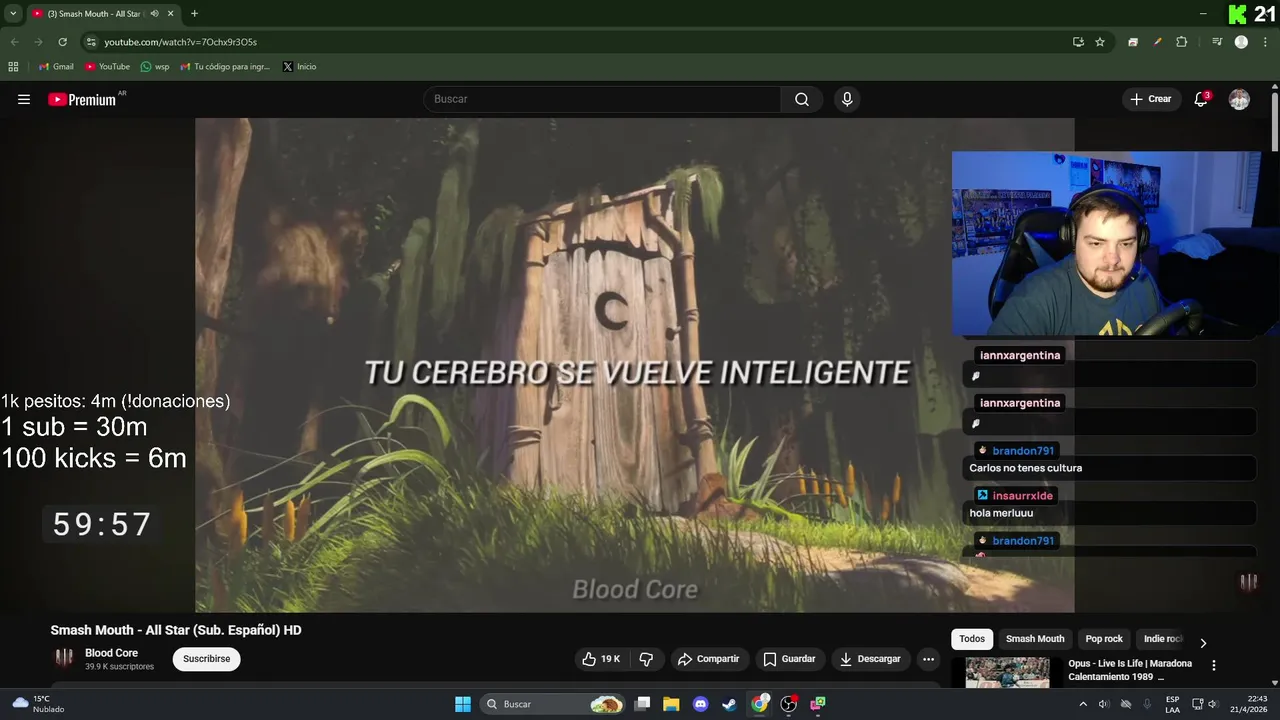Mute the tab via speaker icon on tab
Screen dimensions: 1280x720
pyautogui.click(x=154, y=13)
